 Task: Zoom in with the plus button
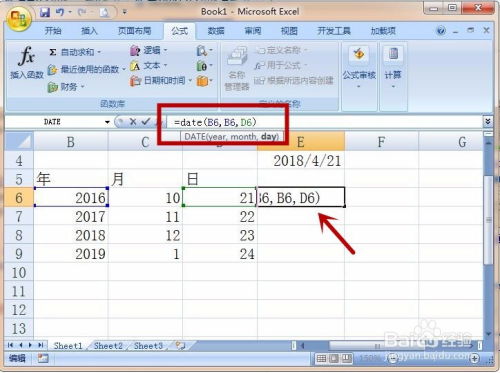[x=475, y=359]
